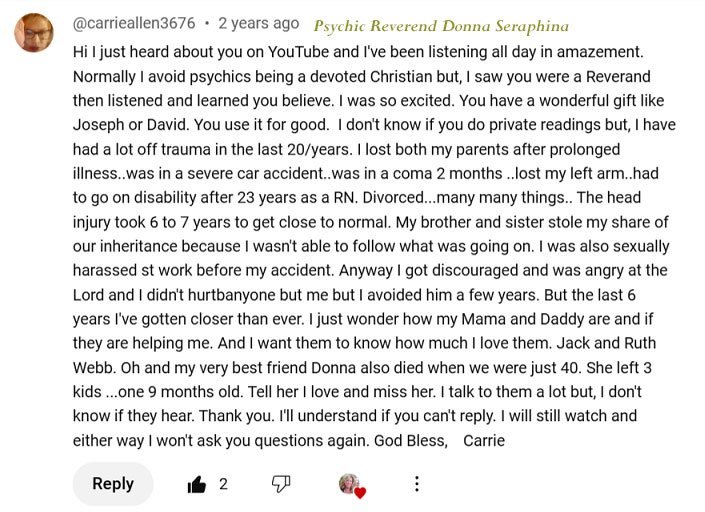Click the Reply button
The height and width of the screenshot is (512, 705).
pyautogui.click(x=113, y=484)
